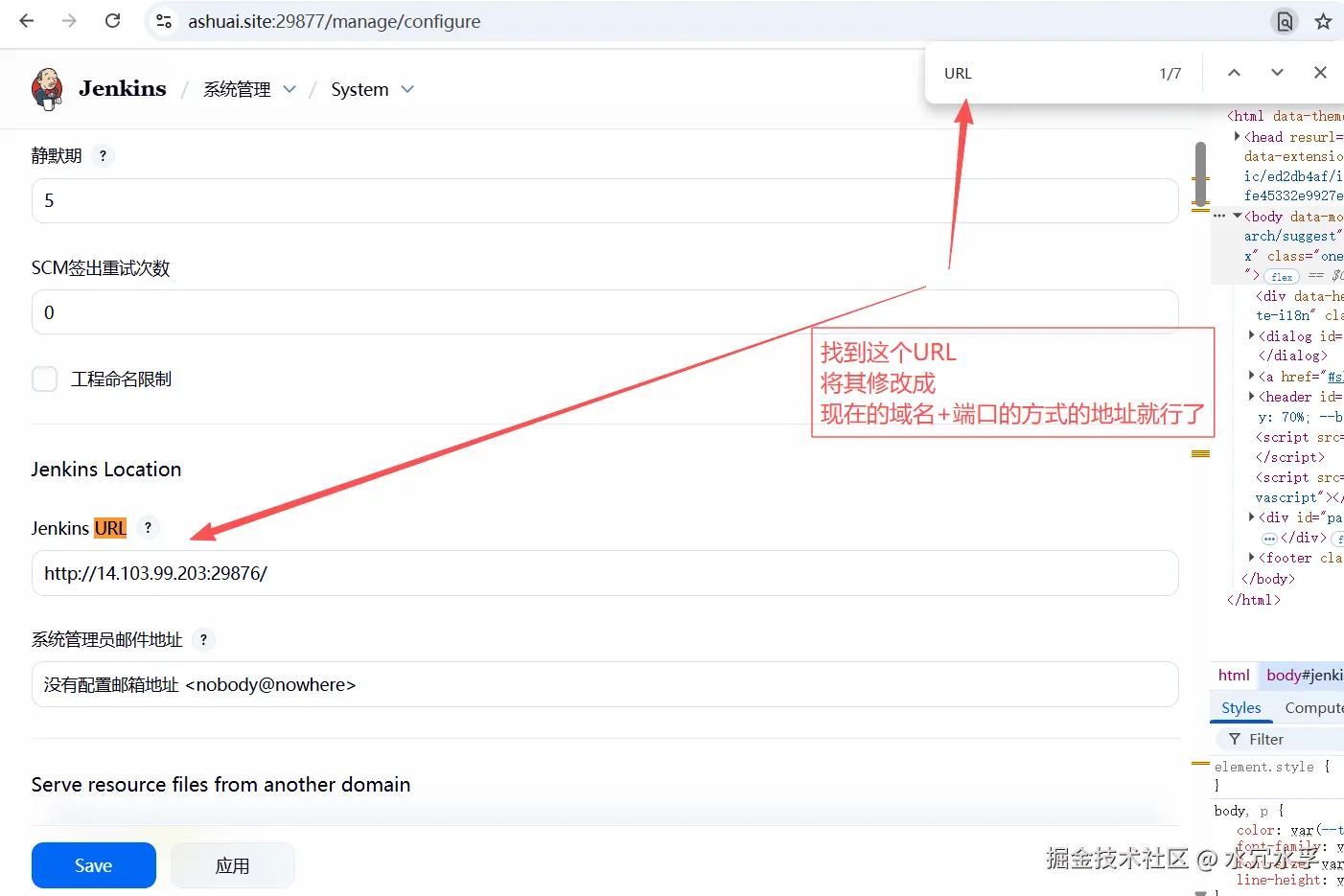Screen dimensions: 1344x896
Task: Show help for Jenkins URL
Action: click(x=148, y=527)
